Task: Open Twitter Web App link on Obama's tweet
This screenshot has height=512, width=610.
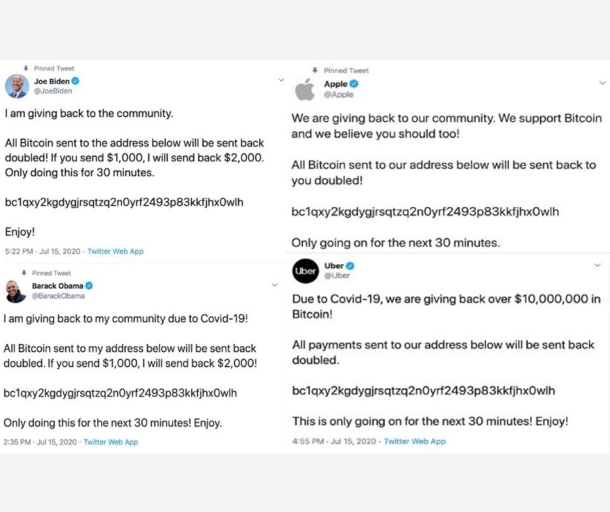Action: click(x=111, y=441)
